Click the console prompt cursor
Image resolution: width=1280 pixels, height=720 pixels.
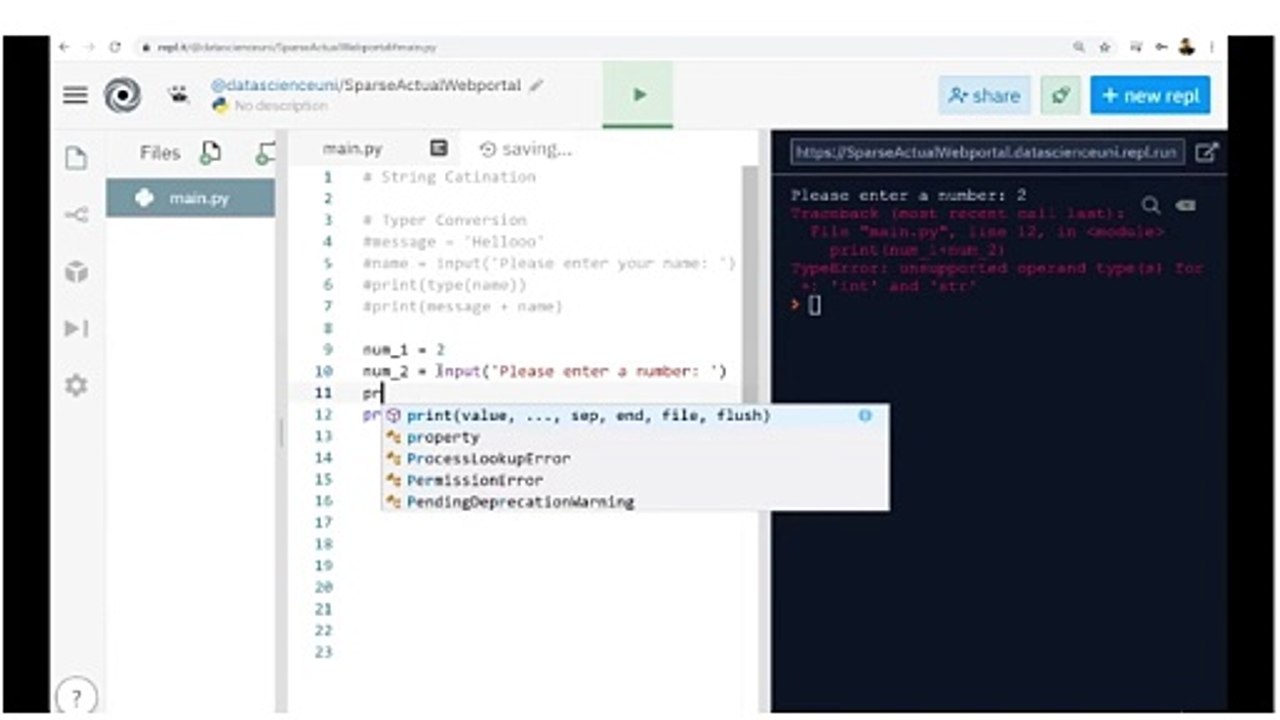[814, 306]
